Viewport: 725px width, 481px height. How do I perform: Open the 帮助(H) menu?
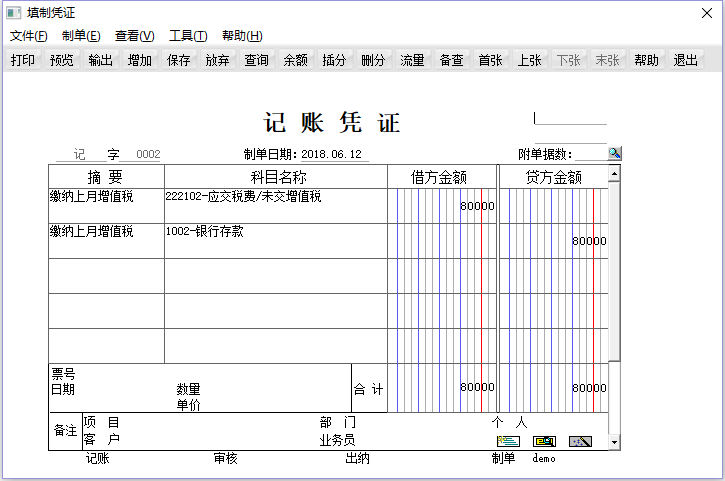[242, 36]
